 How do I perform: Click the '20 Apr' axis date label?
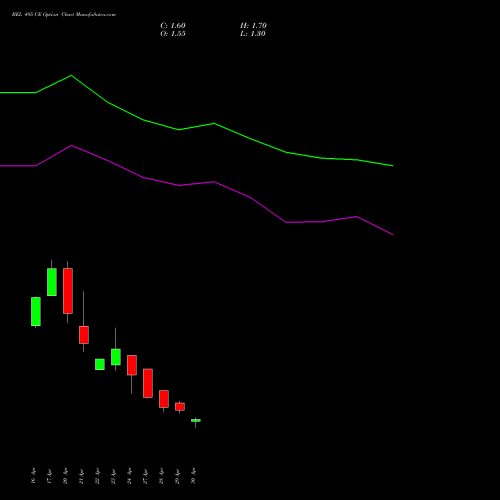(65, 476)
